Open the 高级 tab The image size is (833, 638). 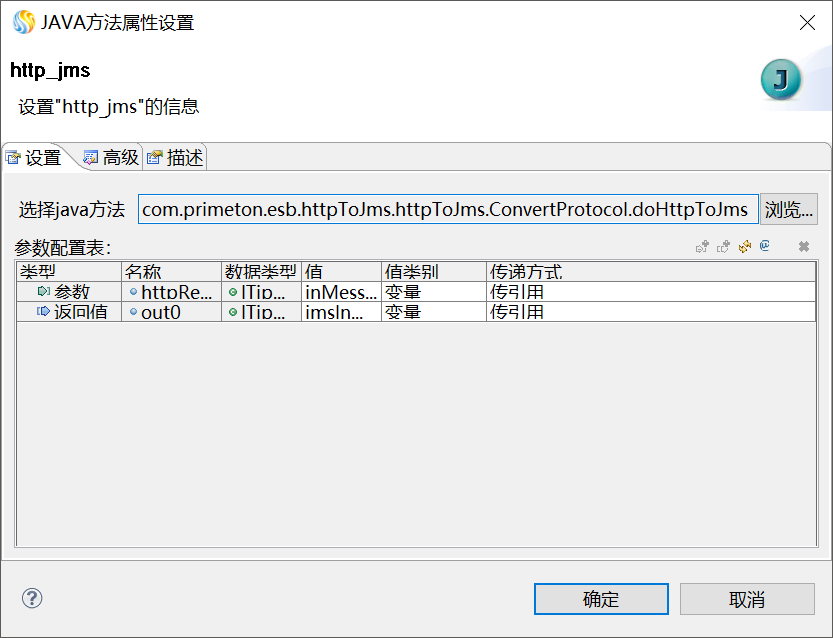click(112, 157)
